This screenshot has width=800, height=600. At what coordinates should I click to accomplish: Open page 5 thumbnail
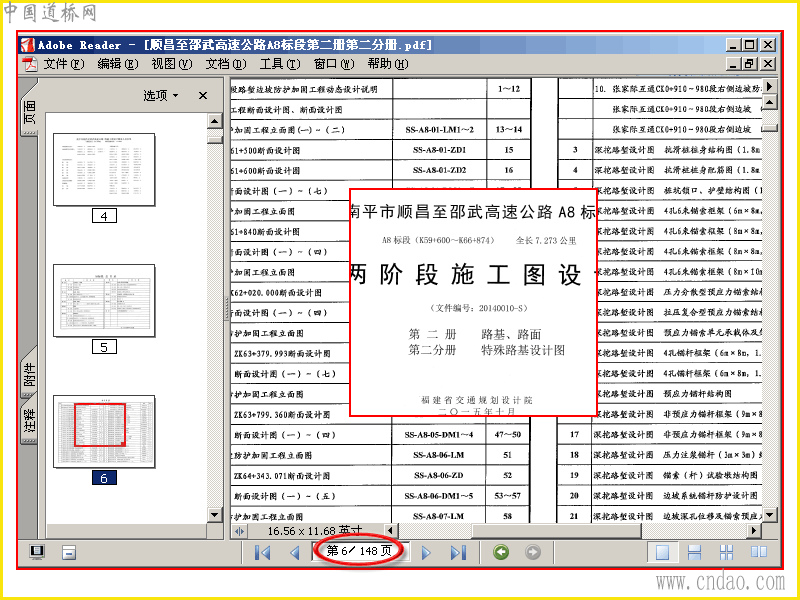(x=104, y=301)
